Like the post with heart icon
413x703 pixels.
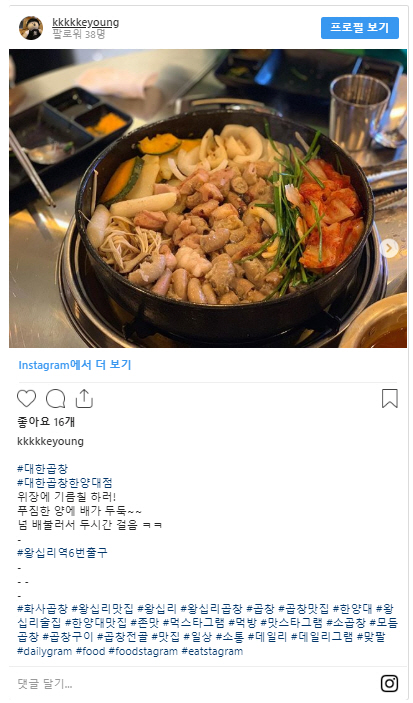tap(26, 399)
